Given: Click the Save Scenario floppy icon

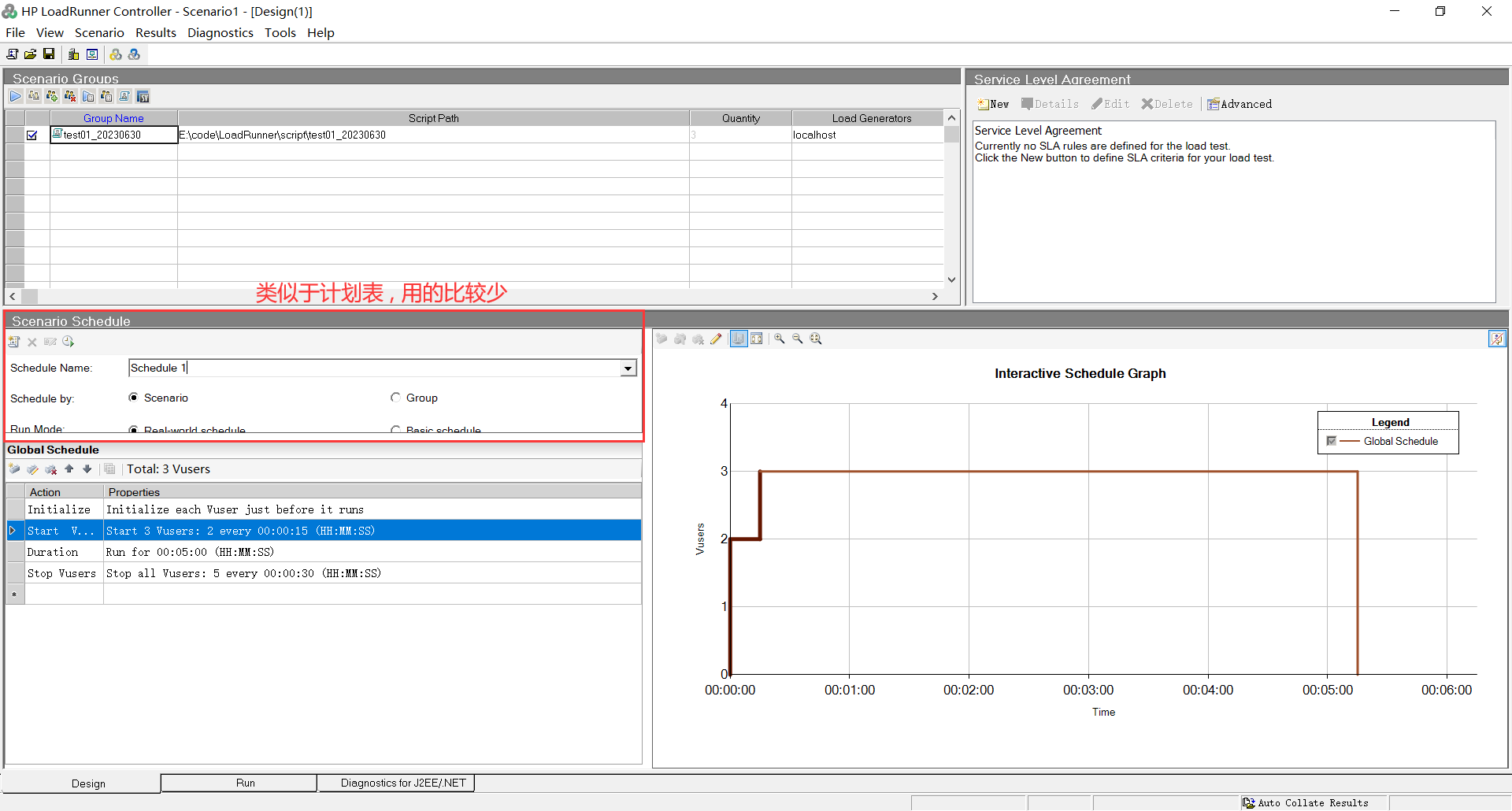Looking at the screenshot, I should pos(49,54).
